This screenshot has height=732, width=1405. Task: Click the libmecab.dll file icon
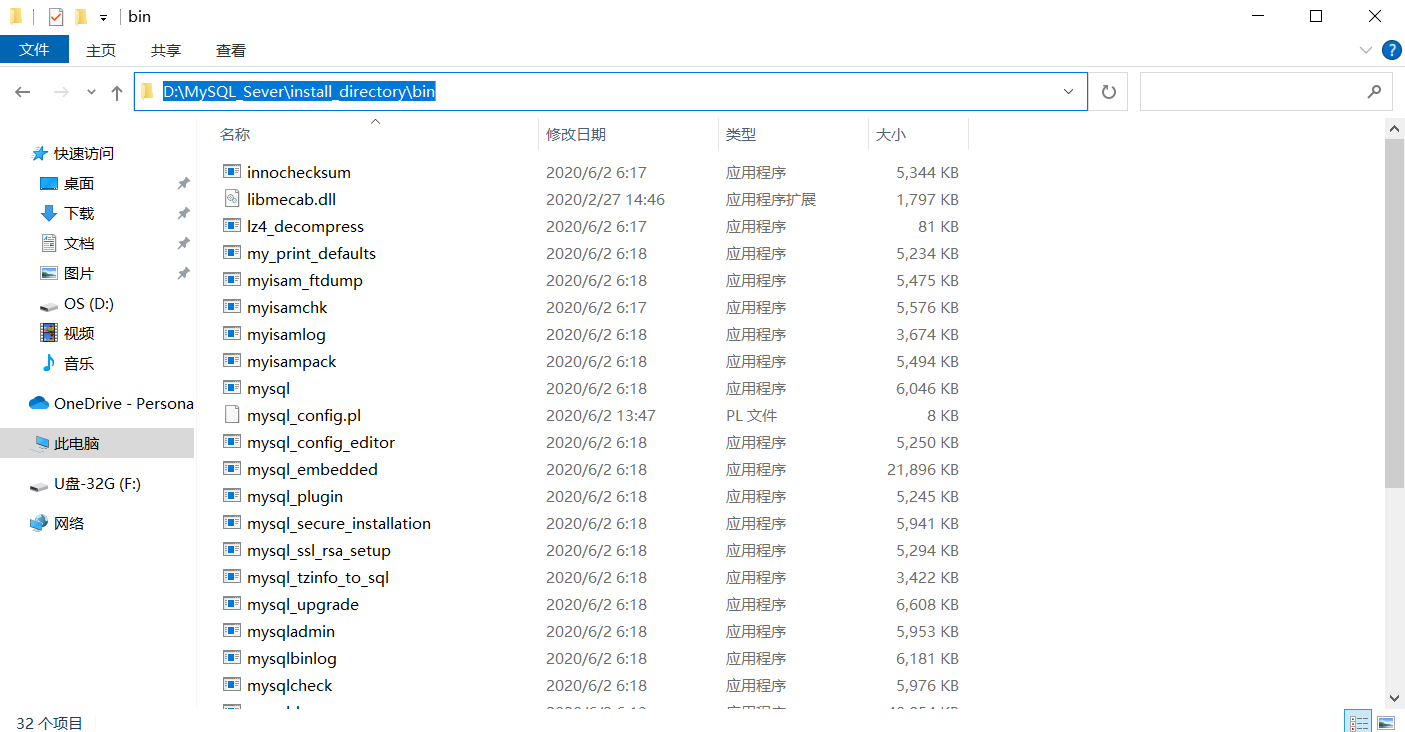tap(231, 199)
